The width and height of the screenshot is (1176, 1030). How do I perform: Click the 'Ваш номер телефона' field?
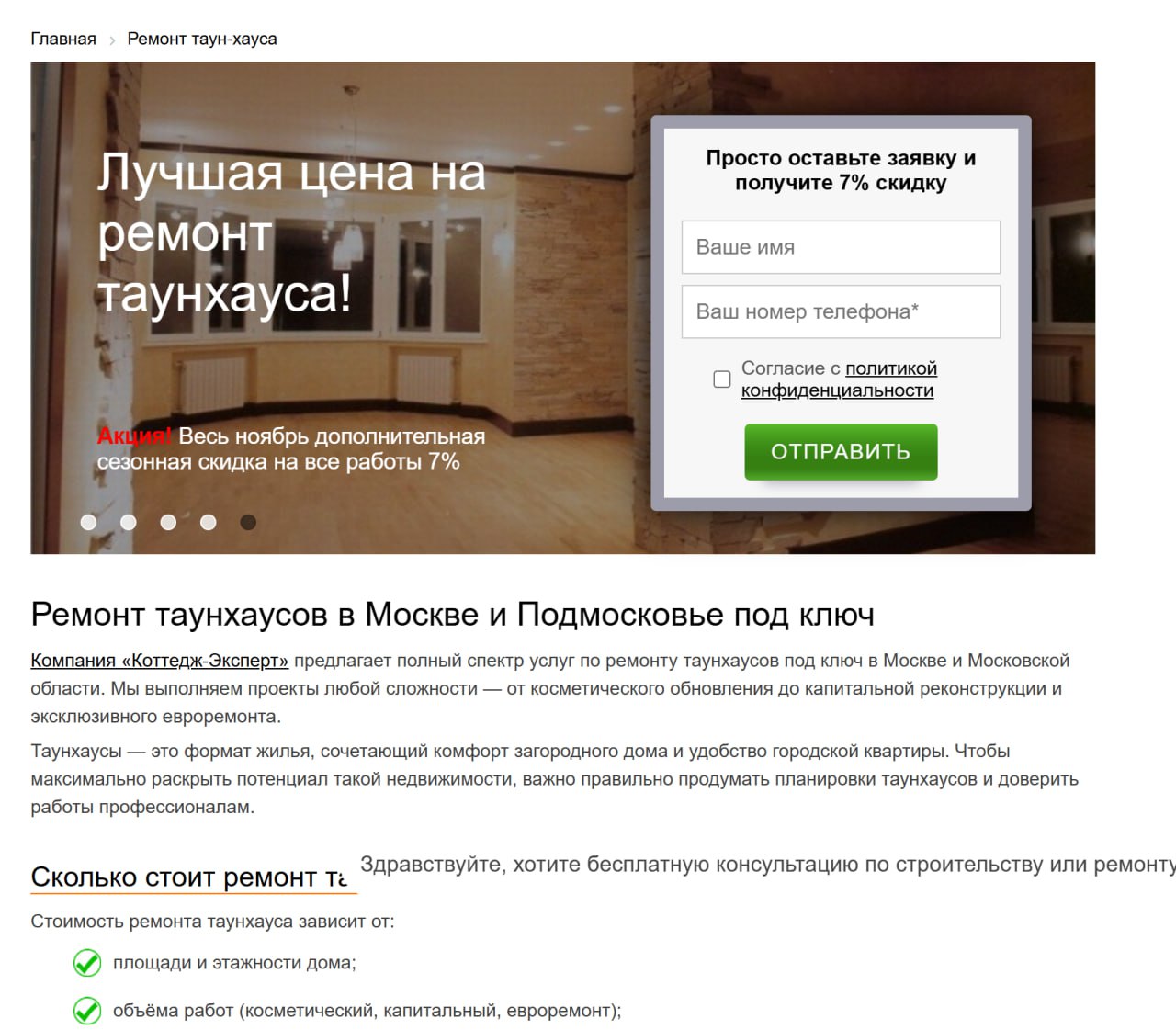click(x=840, y=311)
